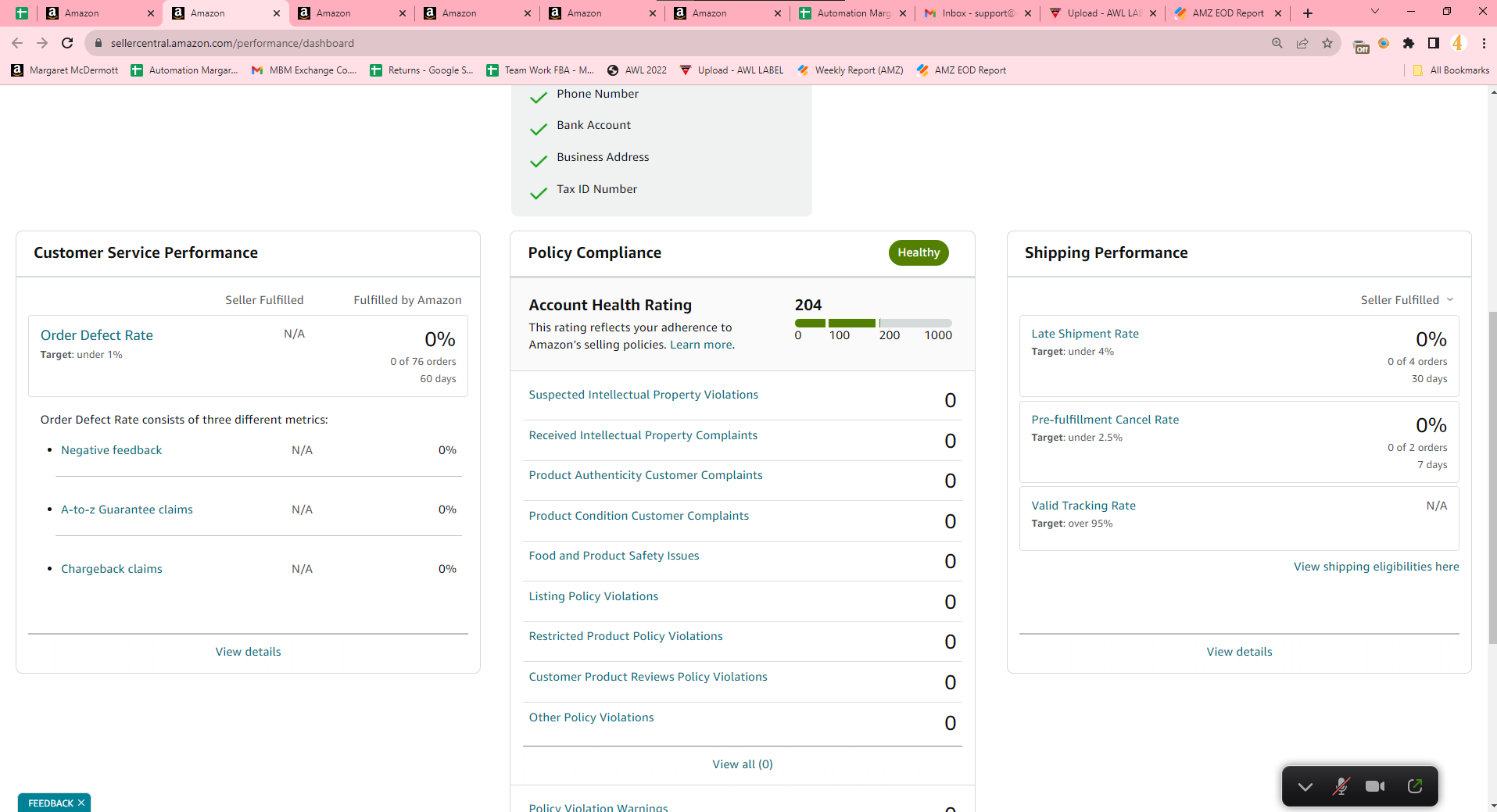Open Listing Policy Violations
The width and height of the screenshot is (1497, 812).
pyautogui.click(x=593, y=596)
